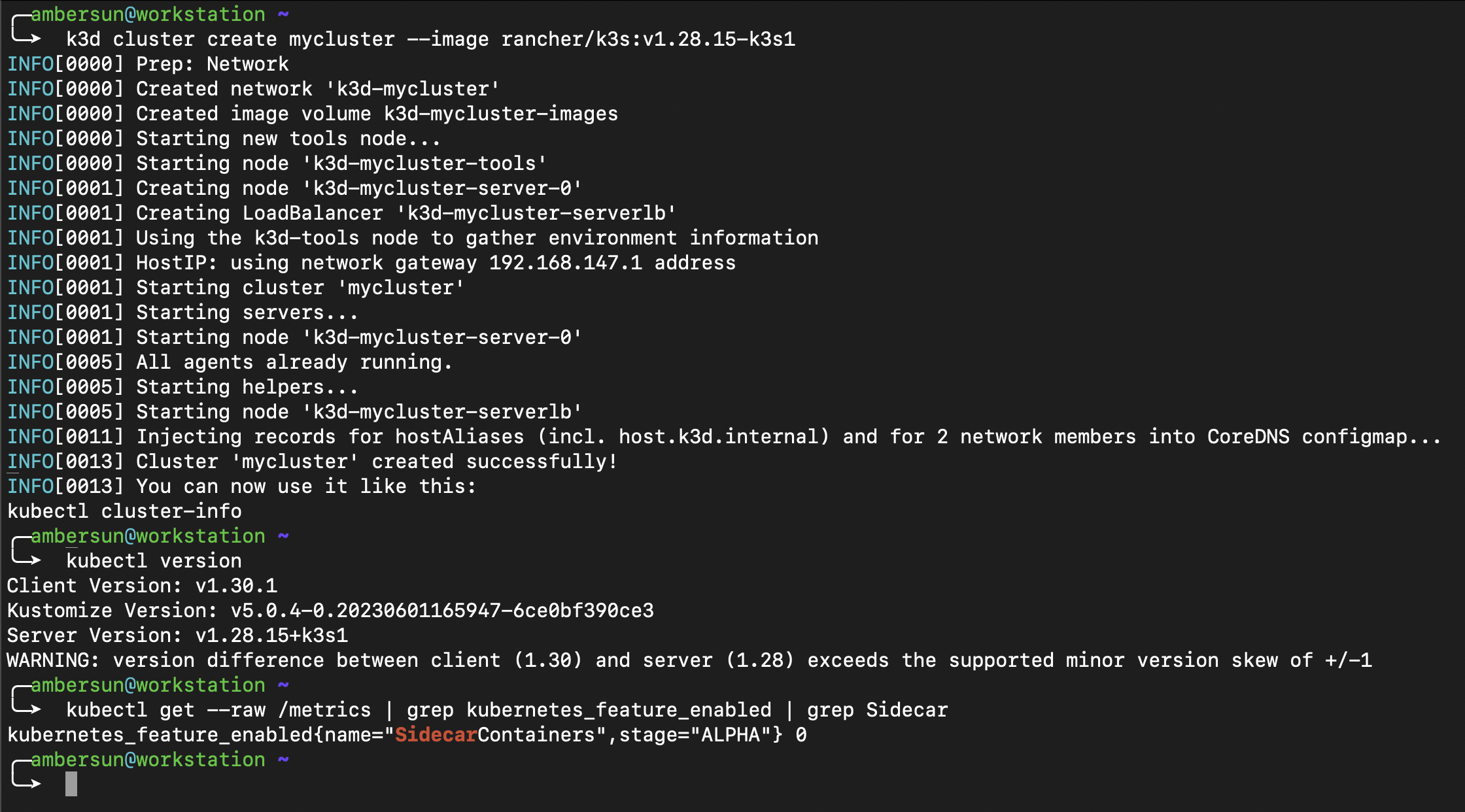Click the ambersun@workstation prompt on the first line
This screenshot has height=812, width=1465.
[148, 14]
